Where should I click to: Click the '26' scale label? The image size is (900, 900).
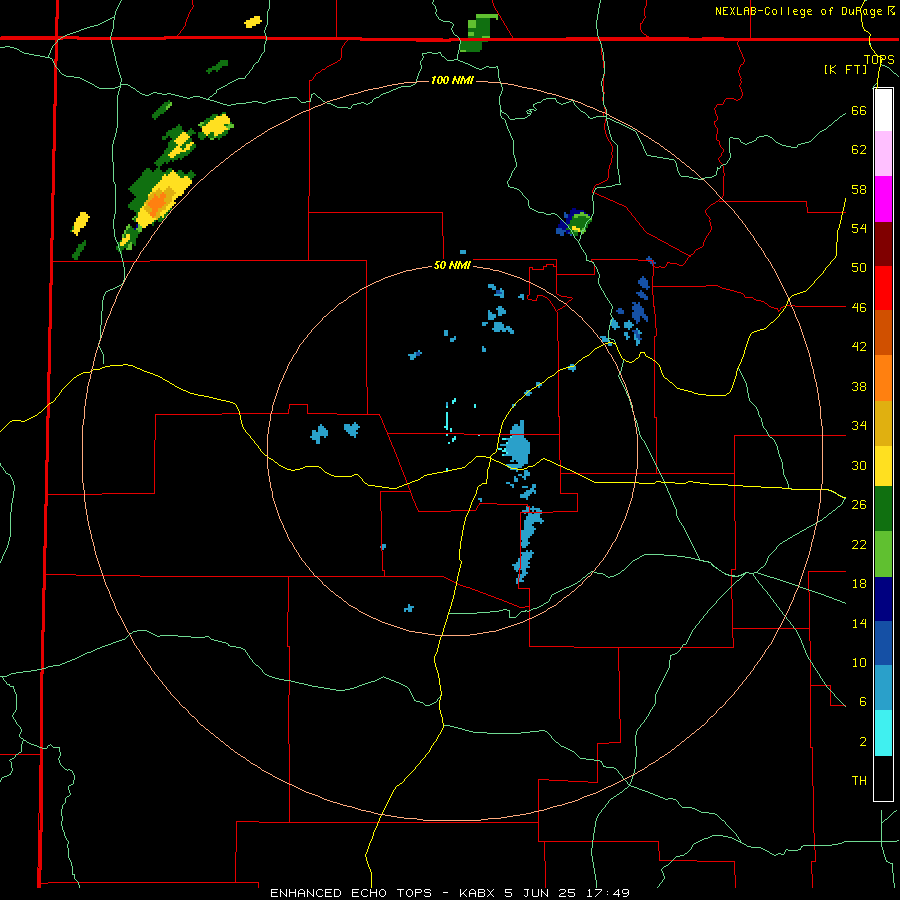[x=859, y=505]
